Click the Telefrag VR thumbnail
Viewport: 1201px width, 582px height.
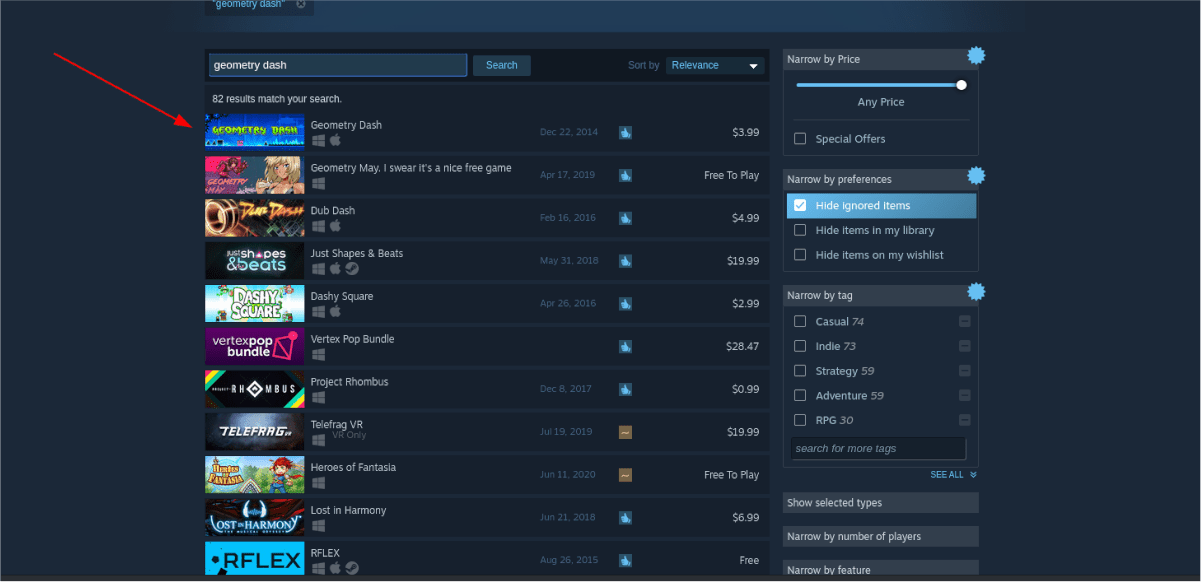tap(254, 431)
